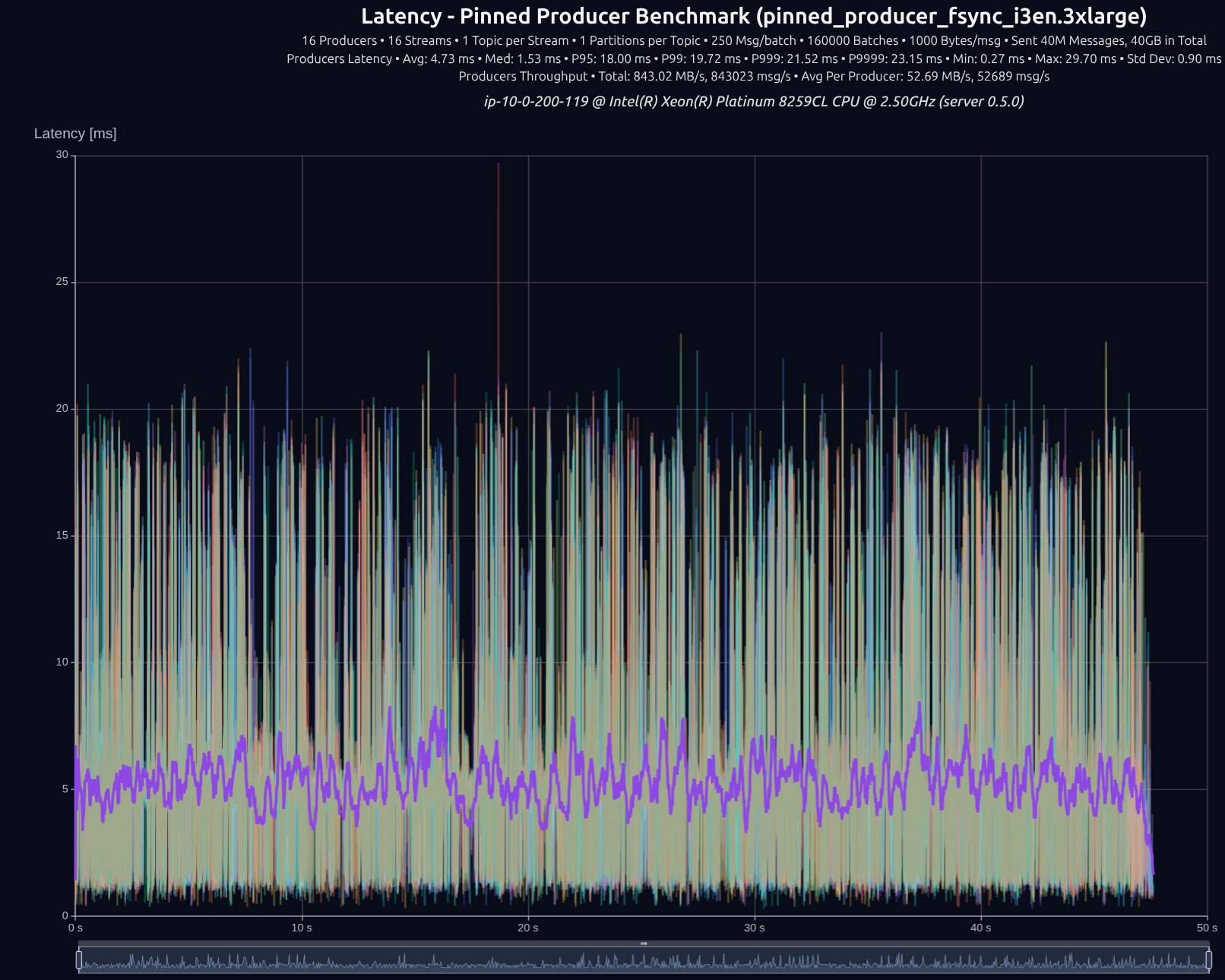Click the middle of the zoom slider preview
Screen dimensions: 1225x980
coord(644,961)
